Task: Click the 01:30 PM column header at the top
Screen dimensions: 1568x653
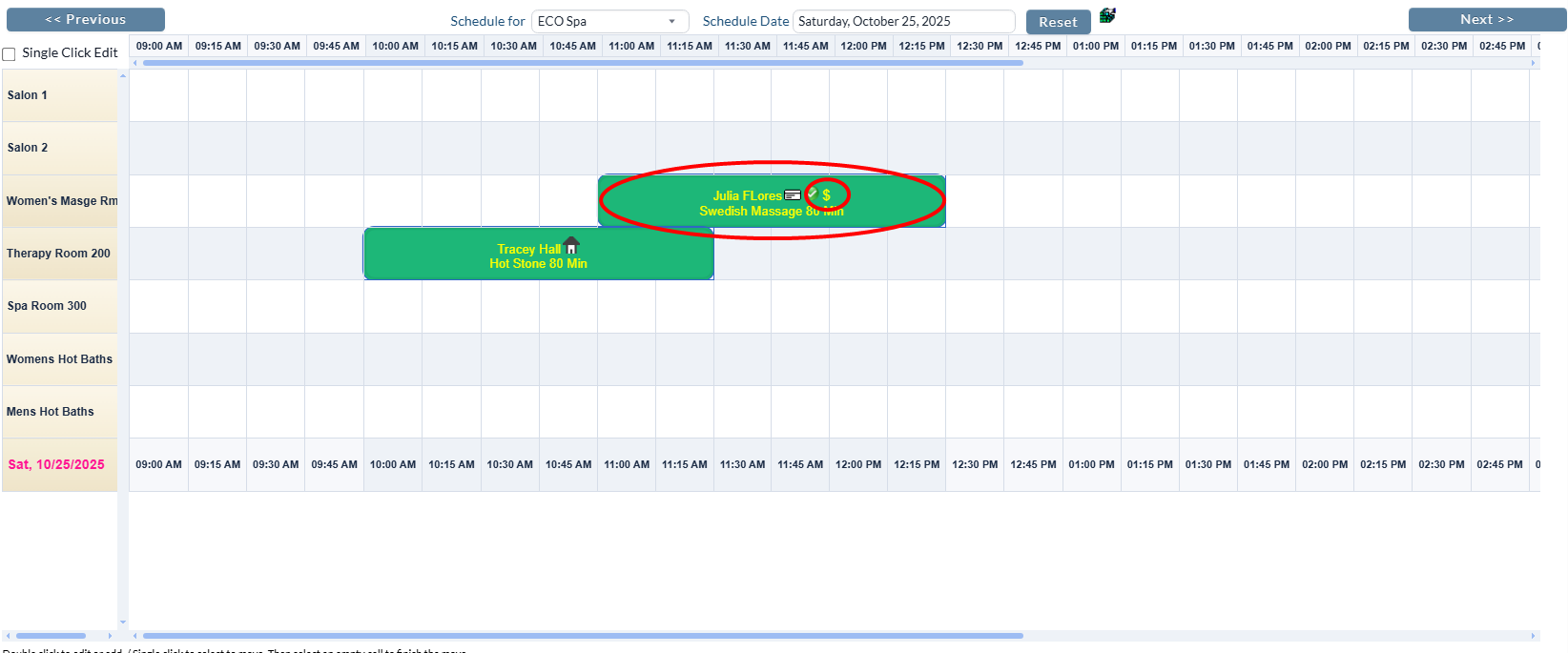Action: pyautogui.click(x=1212, y=46)
